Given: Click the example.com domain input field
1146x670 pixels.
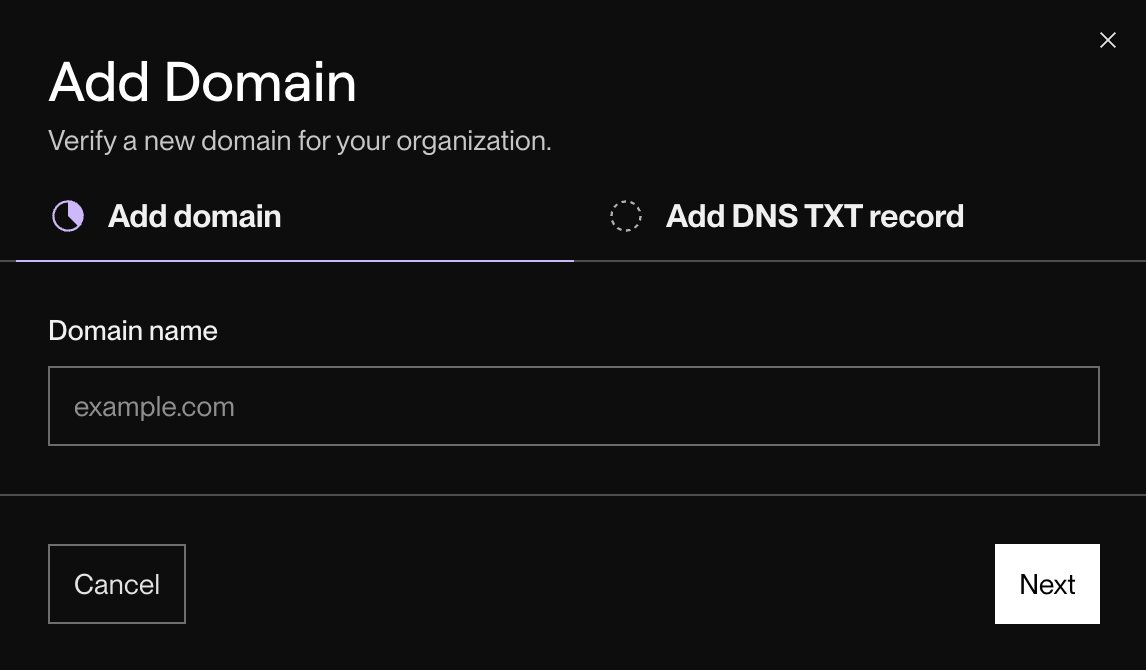Looking at the screenshot, I should click(573, 405).
